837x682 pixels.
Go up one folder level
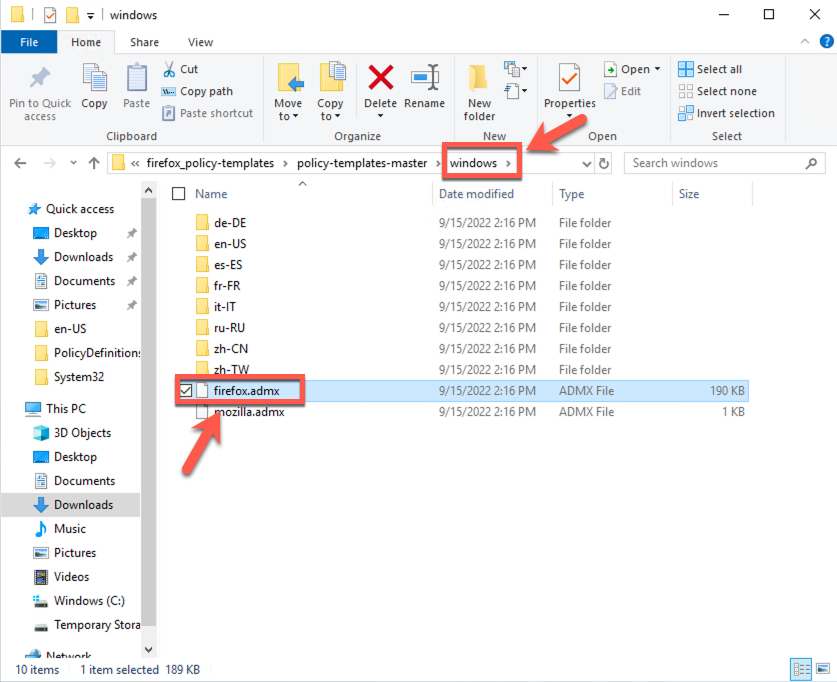94,163
